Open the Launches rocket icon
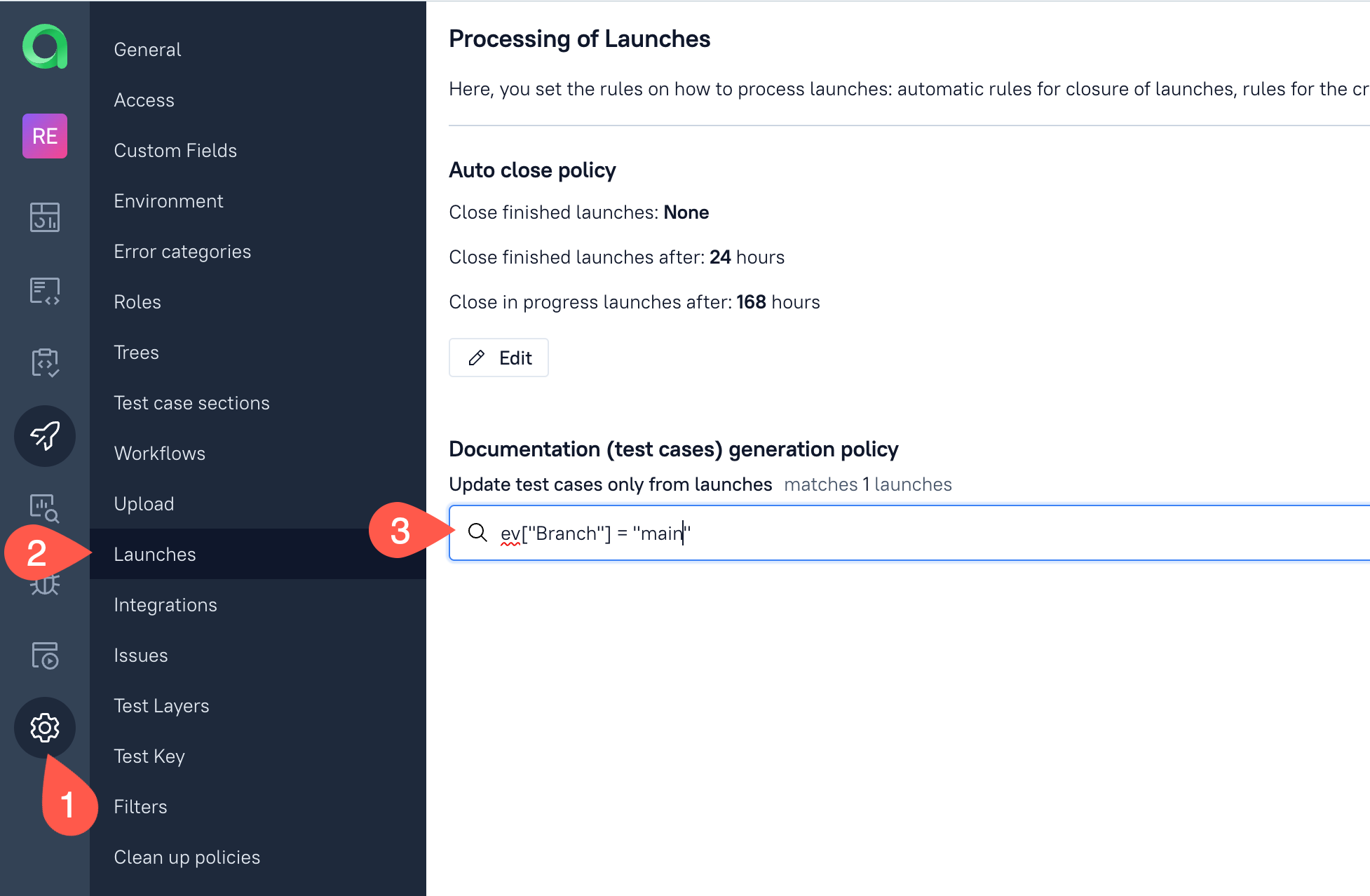 click(45, 435)
